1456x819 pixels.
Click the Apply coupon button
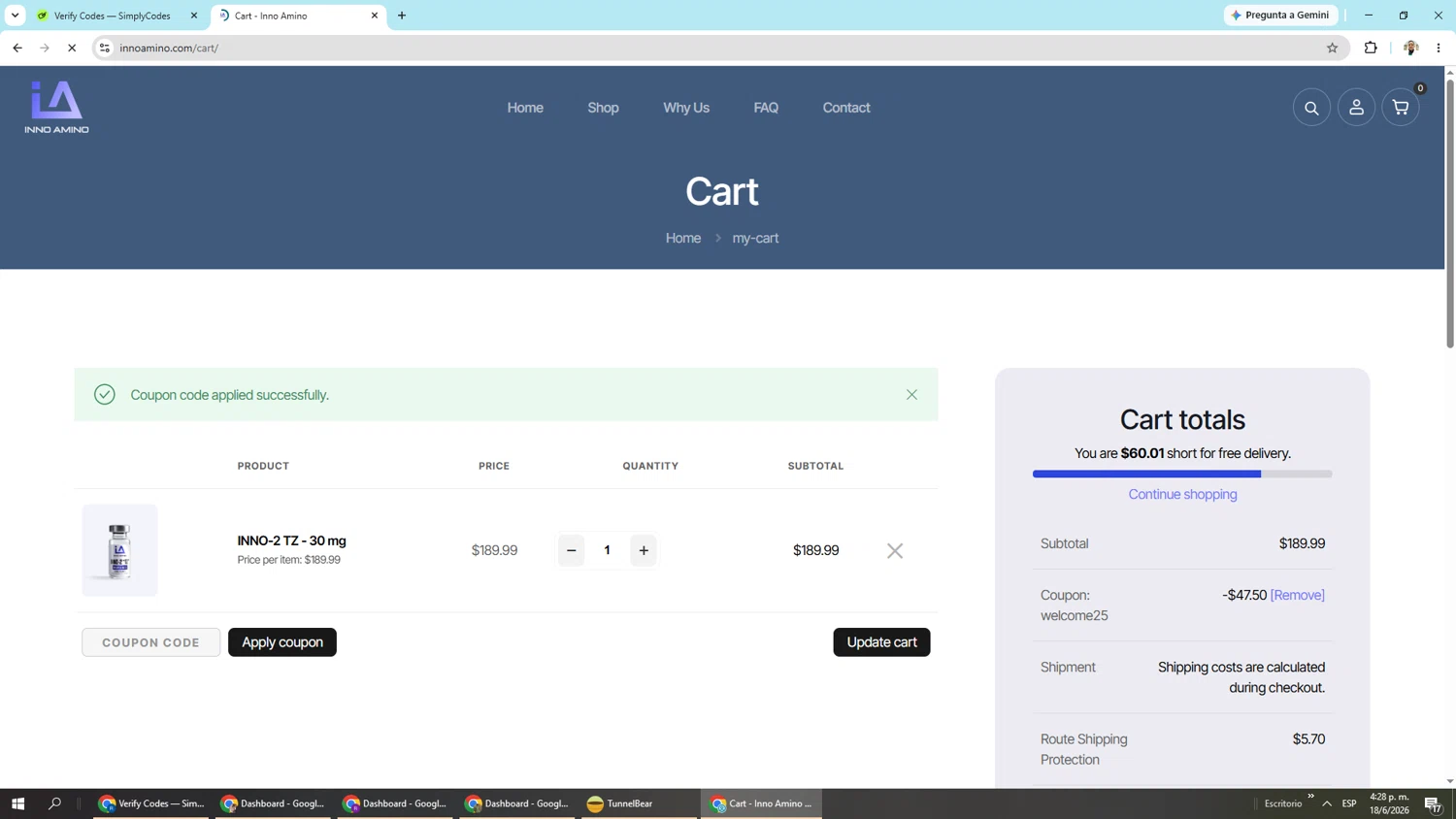coord(282,642)
